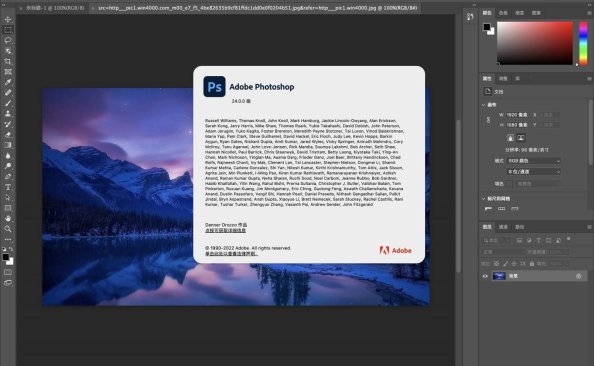Select the Gradient tool

pyautogui.click(x=8, y=145)
